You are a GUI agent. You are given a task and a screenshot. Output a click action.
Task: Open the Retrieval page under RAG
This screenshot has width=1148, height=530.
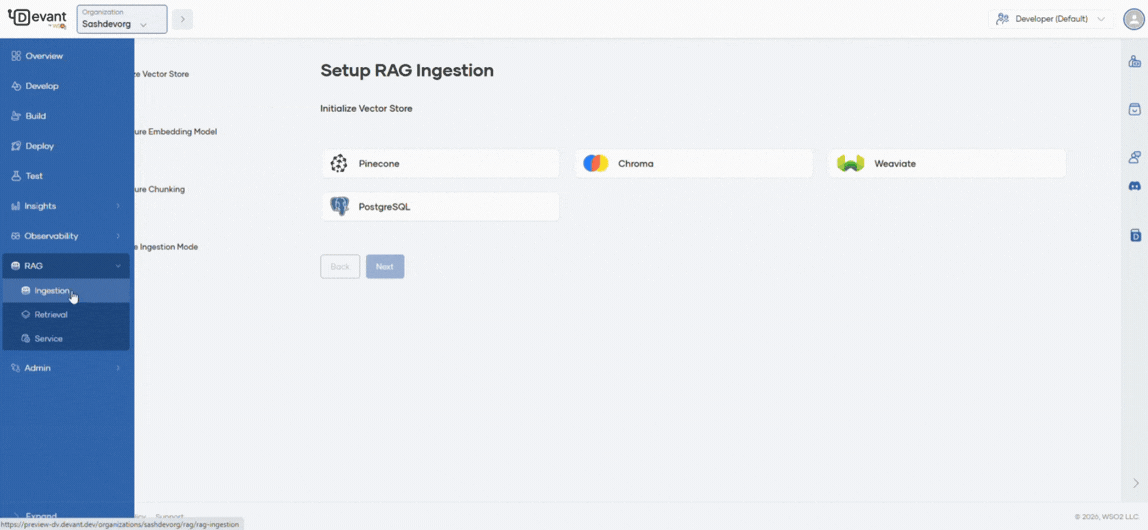51,314
